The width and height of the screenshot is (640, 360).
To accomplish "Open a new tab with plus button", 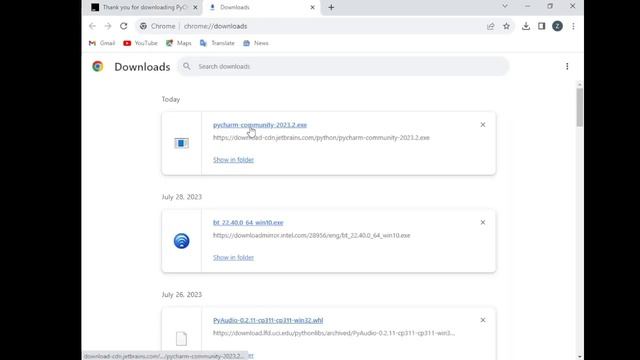I will tap(331, 7).
